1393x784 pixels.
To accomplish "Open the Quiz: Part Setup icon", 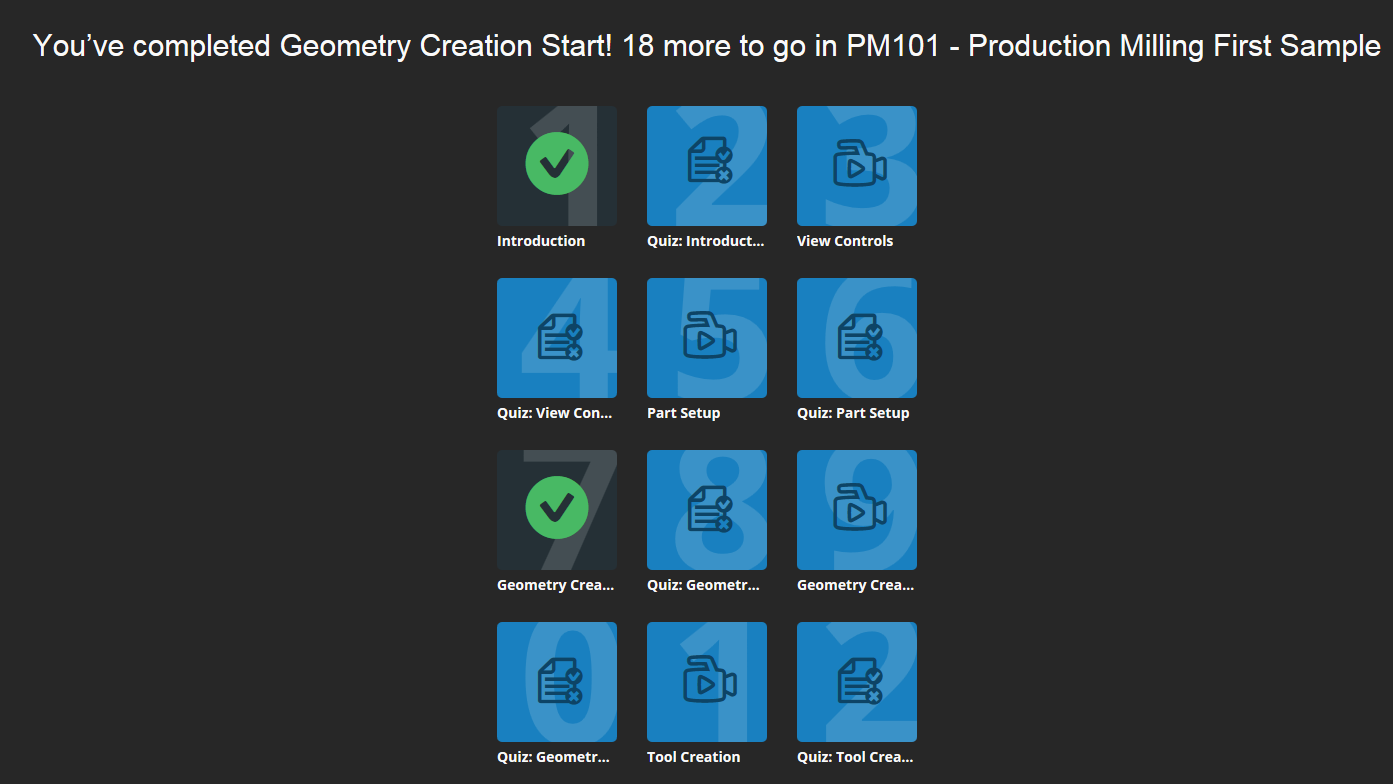I will (858, 337).
